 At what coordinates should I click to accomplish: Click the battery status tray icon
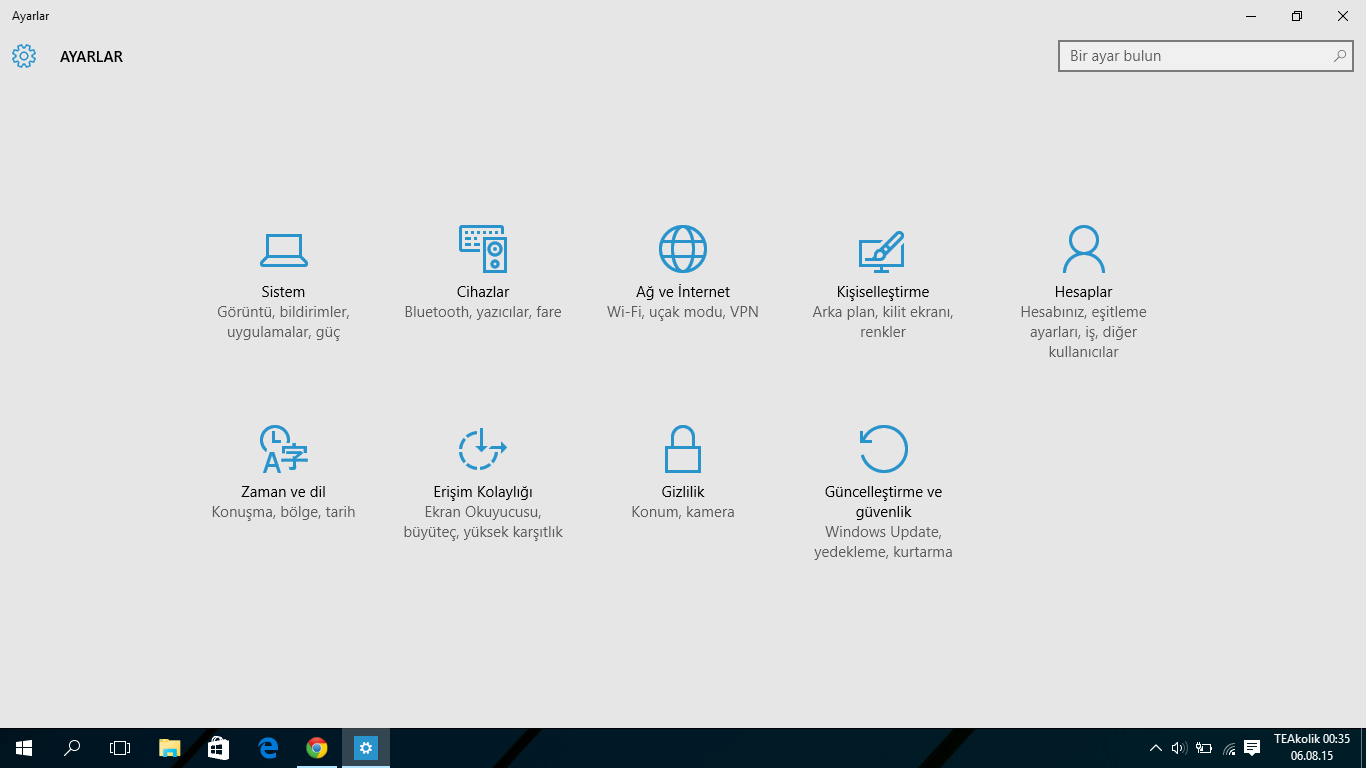click(x=1204, y=748)
